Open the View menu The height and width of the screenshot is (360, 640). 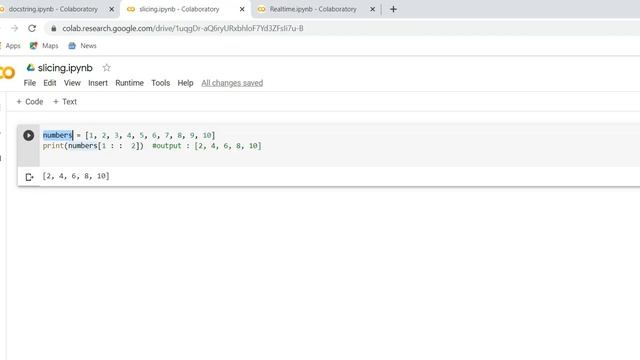[72, 83]
